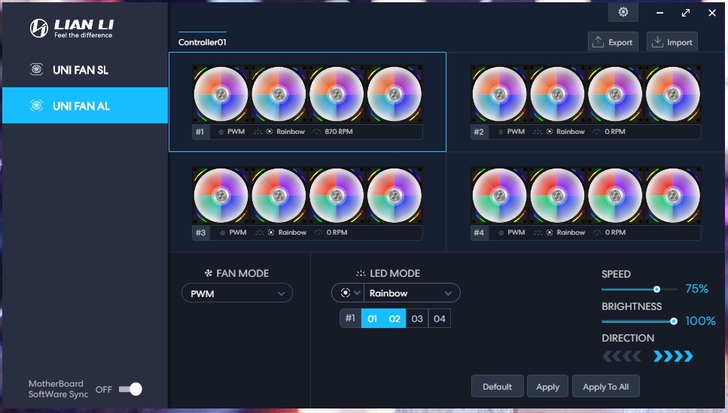Screen dimensions: 728x413
Task: Switch to UNI FAN SL section
Action: [85, 70]
